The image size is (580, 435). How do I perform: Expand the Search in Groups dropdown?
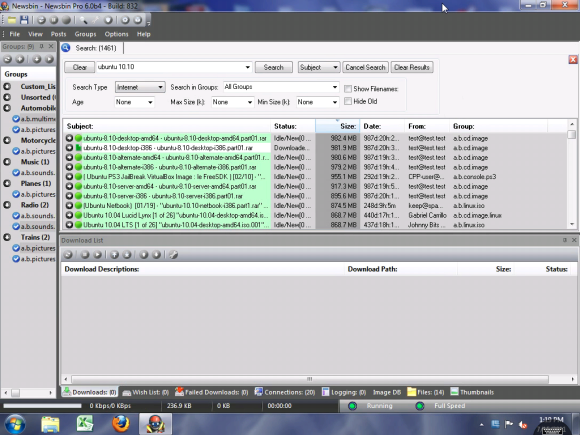coord(281,87)
